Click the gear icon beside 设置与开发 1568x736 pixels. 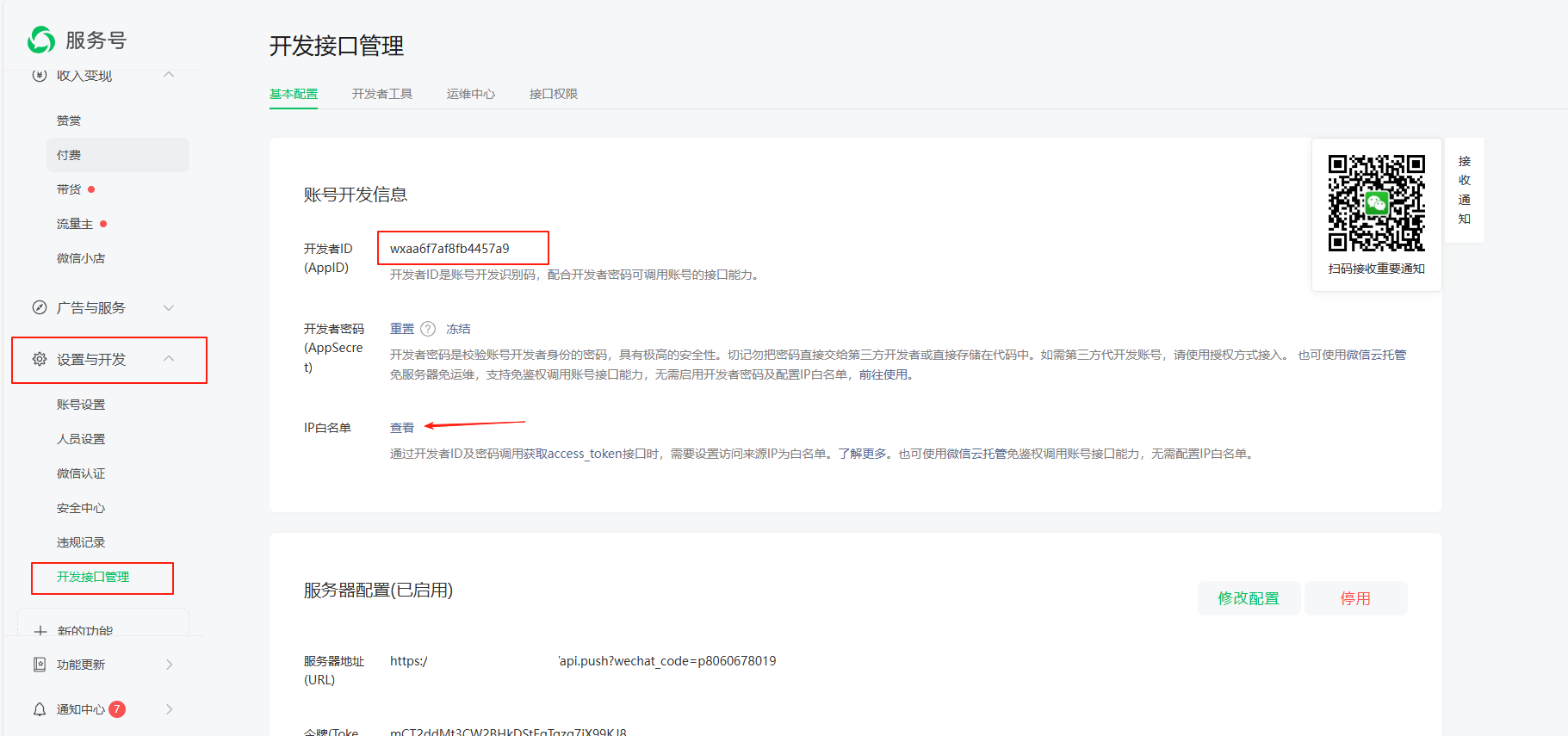[40, 359]
